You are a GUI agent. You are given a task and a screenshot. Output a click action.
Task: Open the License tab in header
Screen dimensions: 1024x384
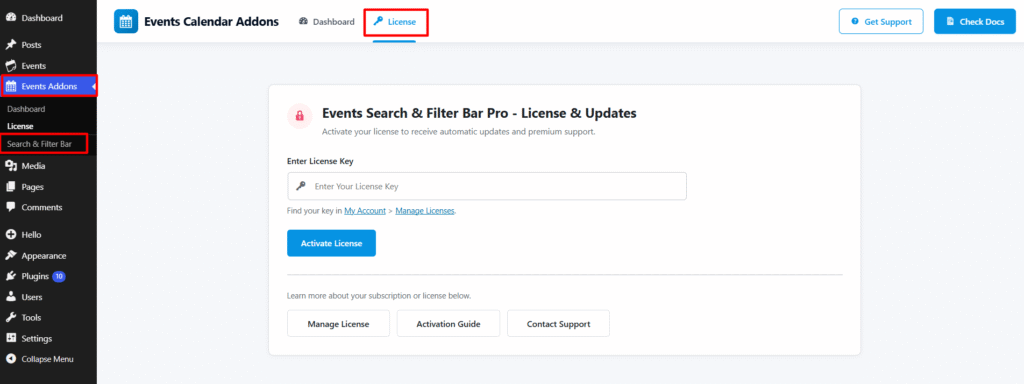[394, 22]
